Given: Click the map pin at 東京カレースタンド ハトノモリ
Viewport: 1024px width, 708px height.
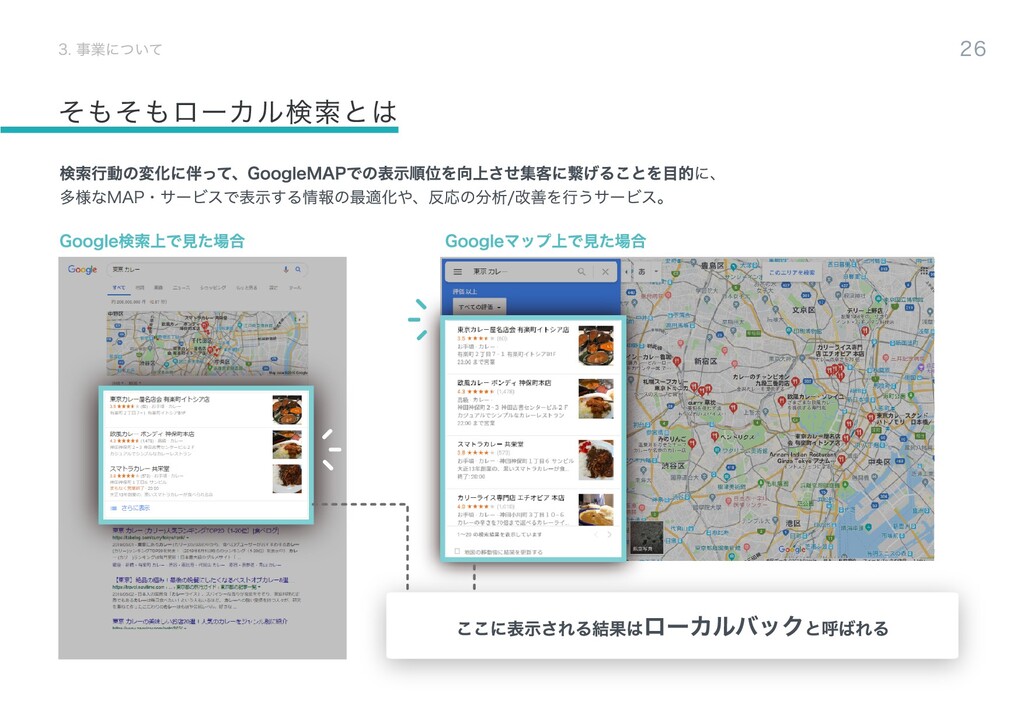Looking at the screenshot, I should click(x=871, y=417).
